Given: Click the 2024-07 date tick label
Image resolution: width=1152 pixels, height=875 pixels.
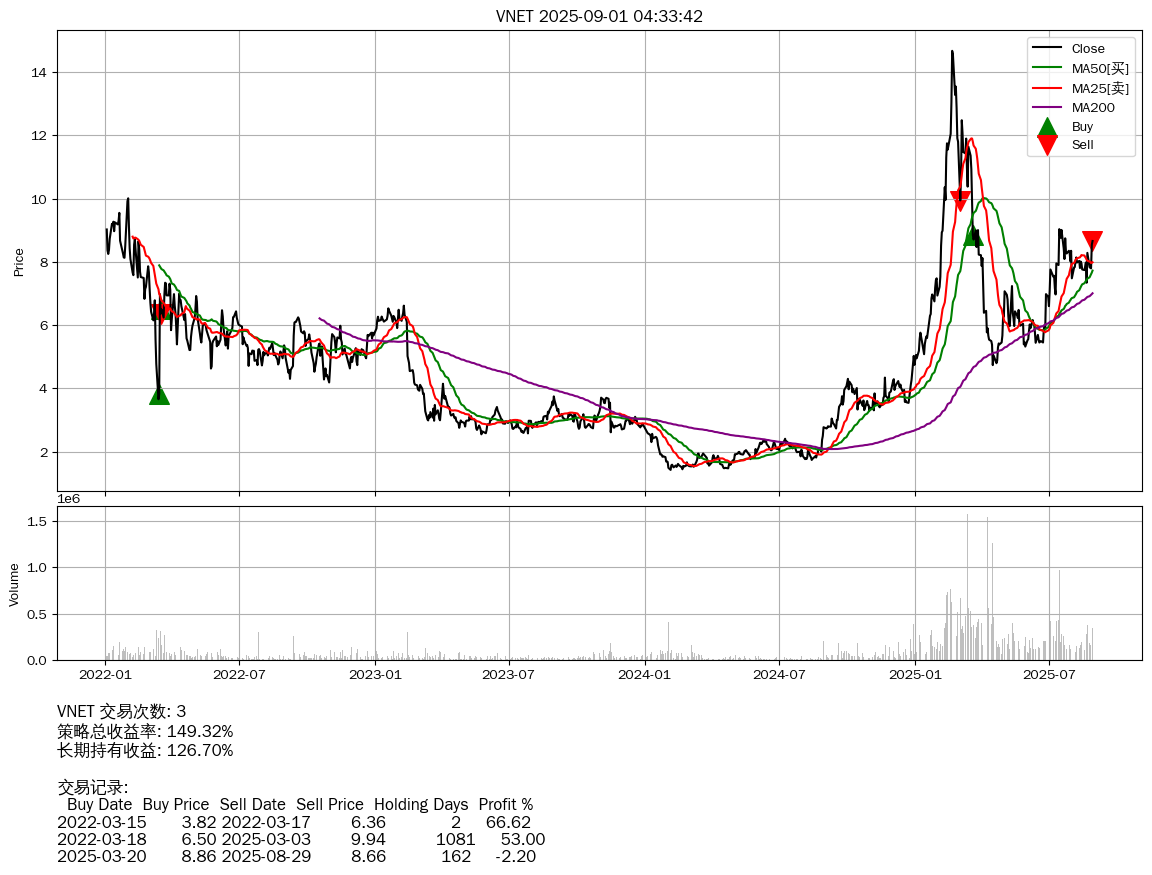Looking at the screenshot, I should coord(779,674).
